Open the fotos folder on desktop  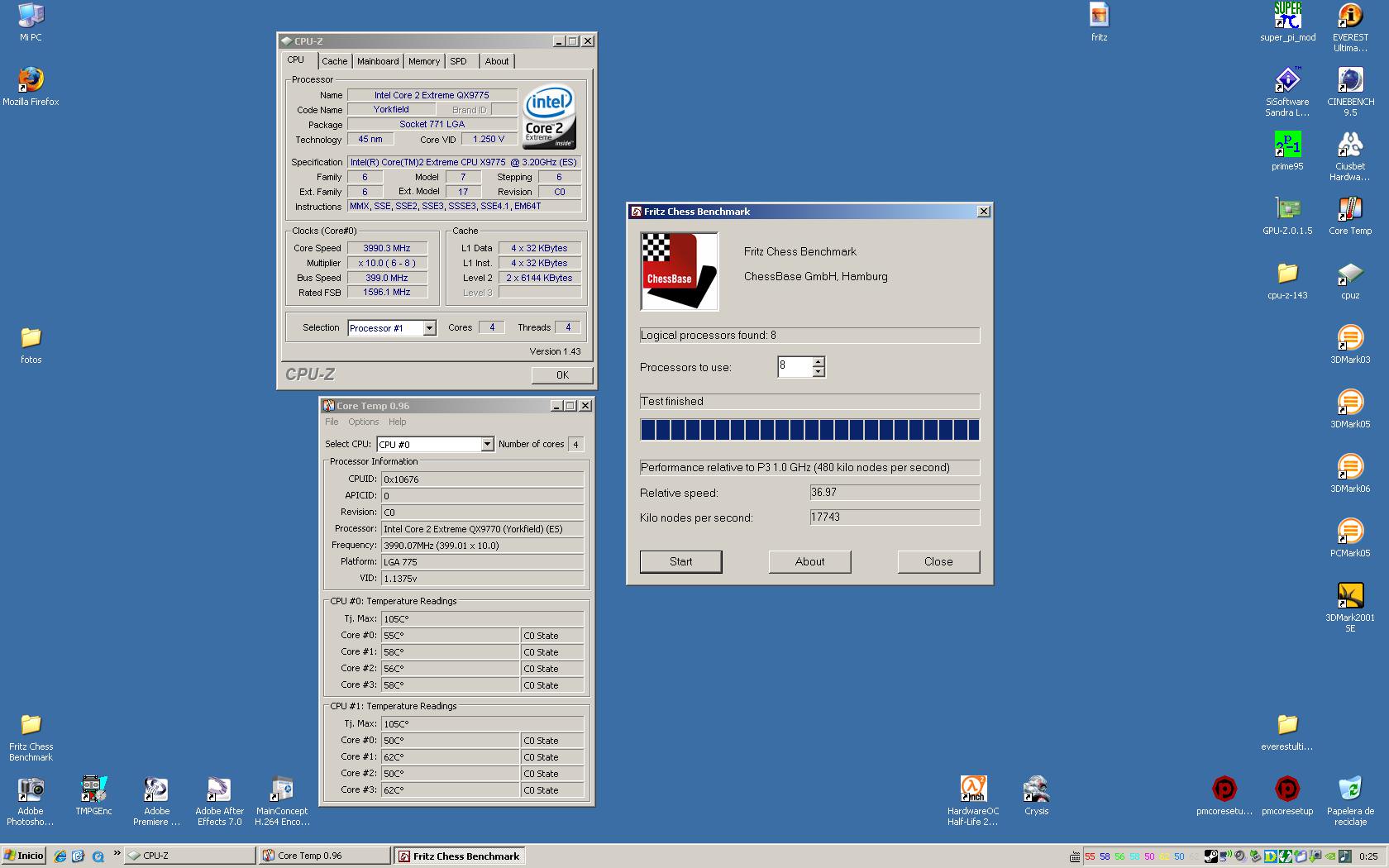(31, 345)
